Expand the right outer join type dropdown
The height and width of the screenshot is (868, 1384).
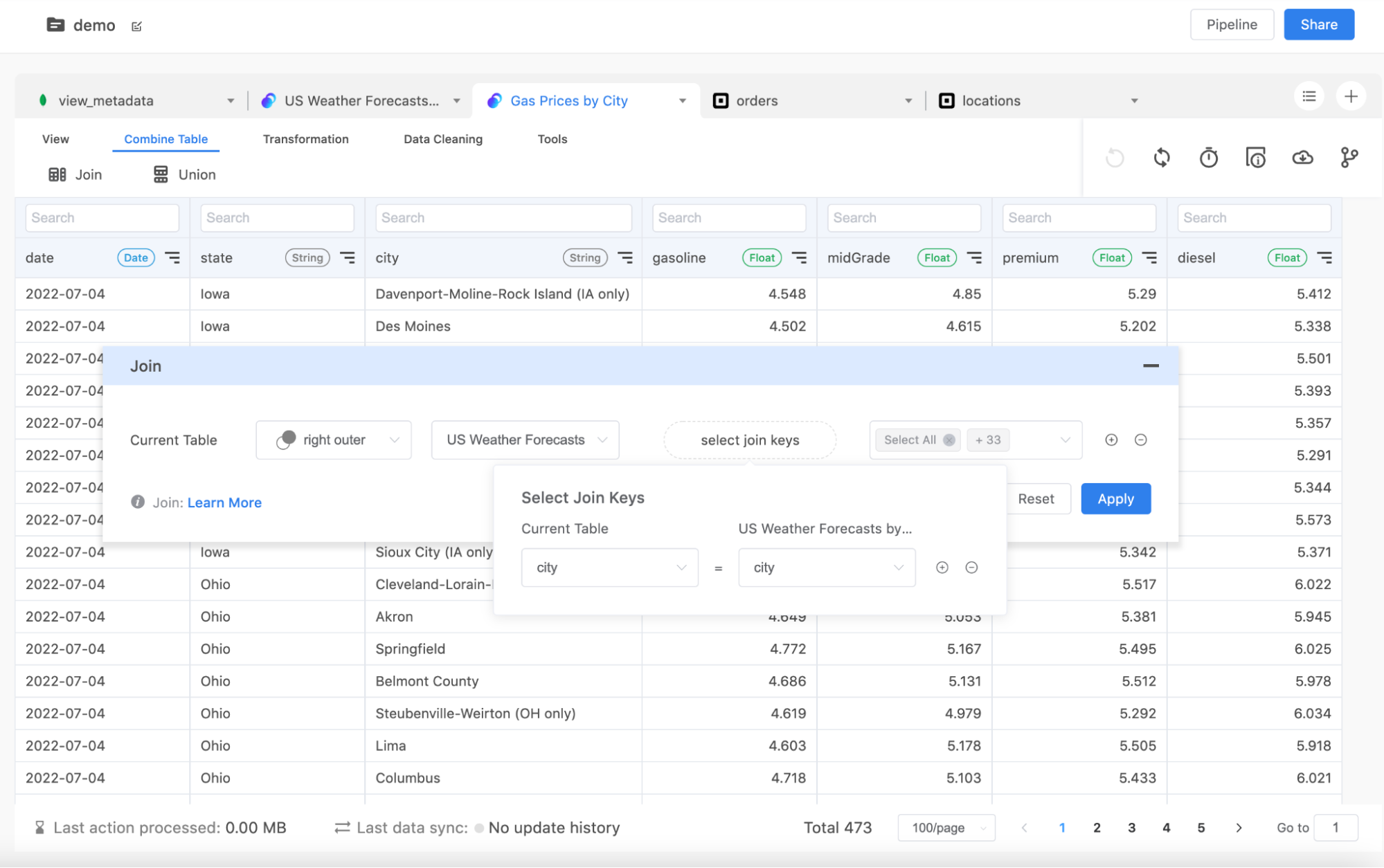tap(334, 440)
